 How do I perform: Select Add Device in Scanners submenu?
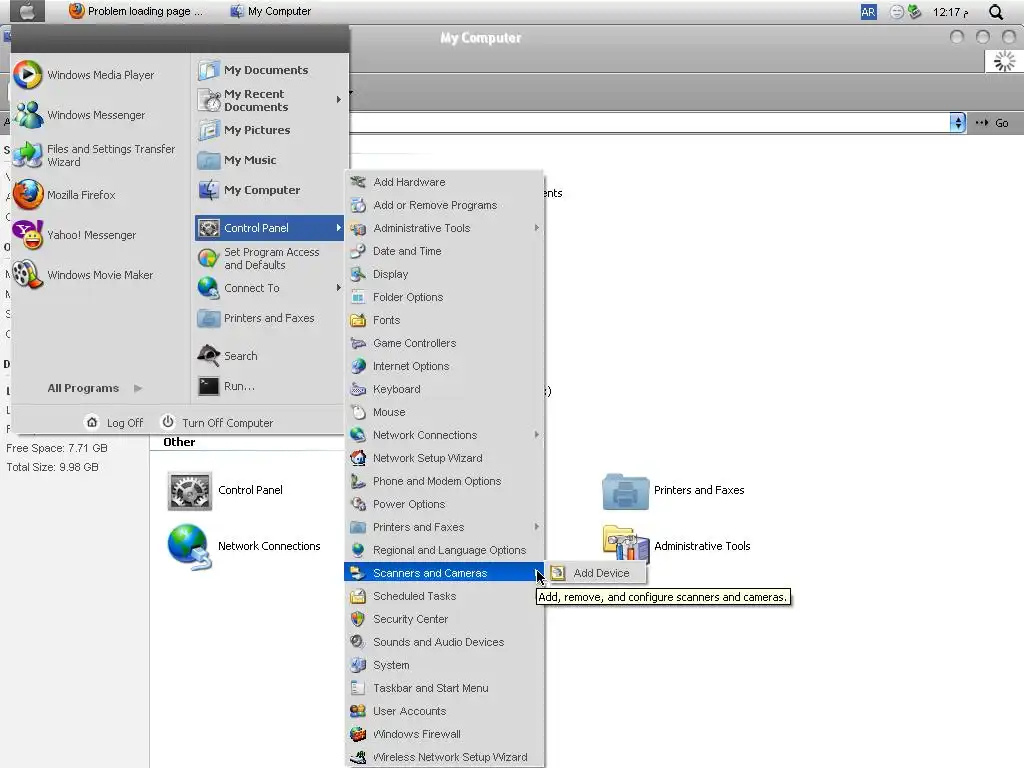coord(598,573)
